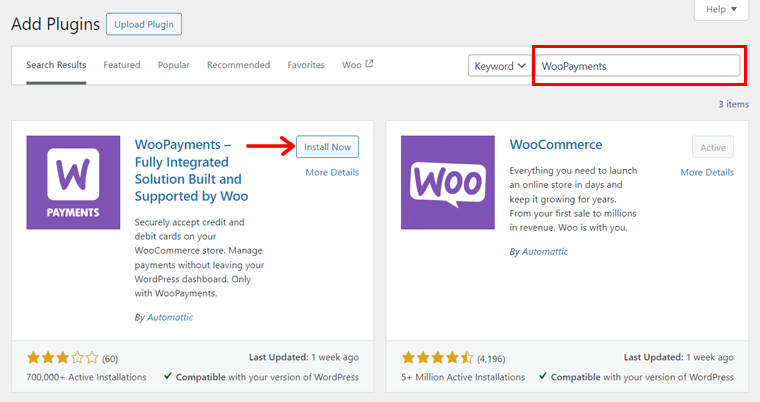Viewport: 760px width, 402px height.
Task: Open More Details for WooCommerce
Action: [707, 172]
